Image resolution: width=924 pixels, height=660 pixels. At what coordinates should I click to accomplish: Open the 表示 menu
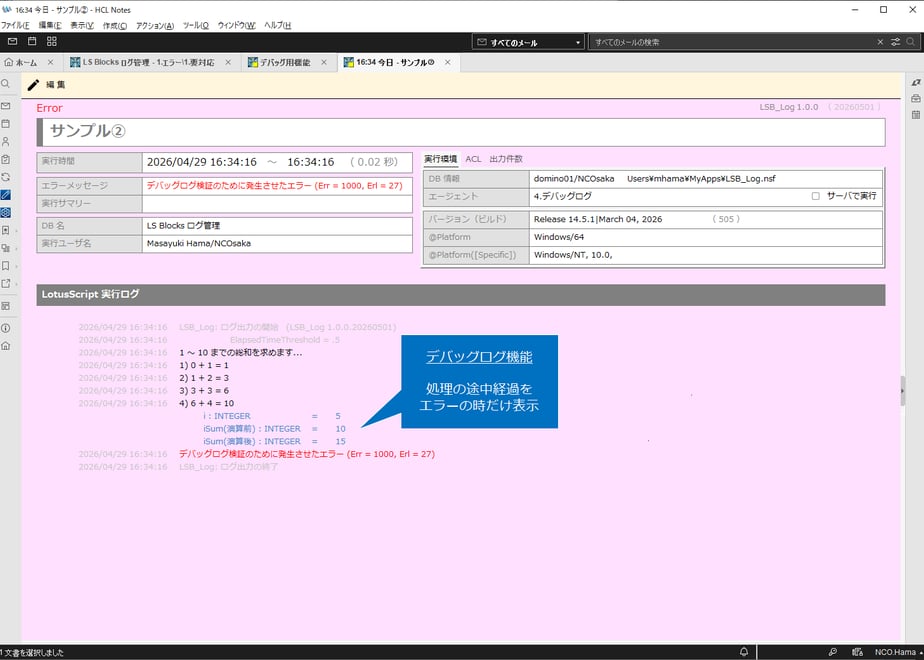(82, 25)
